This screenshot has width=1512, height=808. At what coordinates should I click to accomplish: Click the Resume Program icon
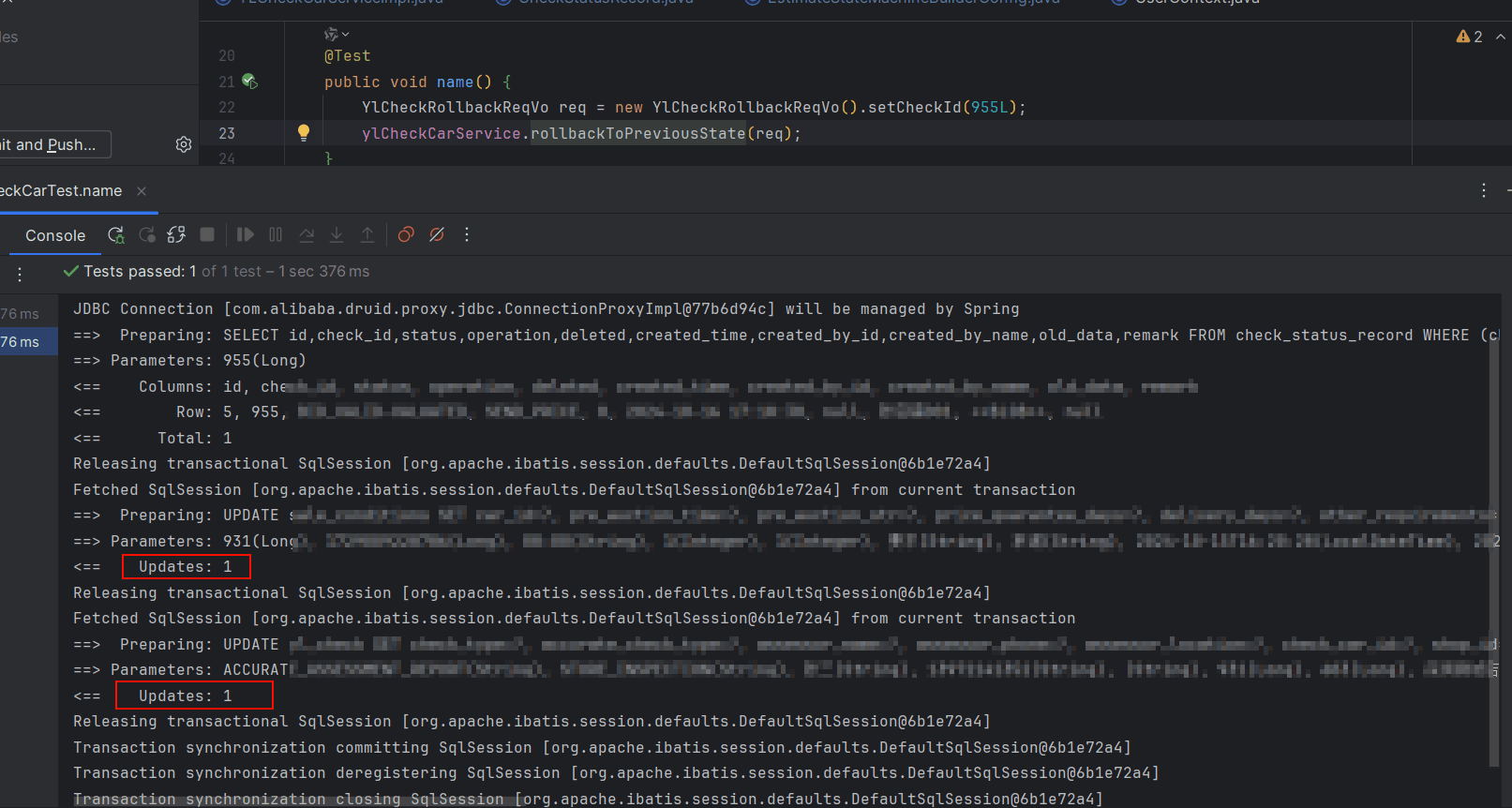coord(246,235)
